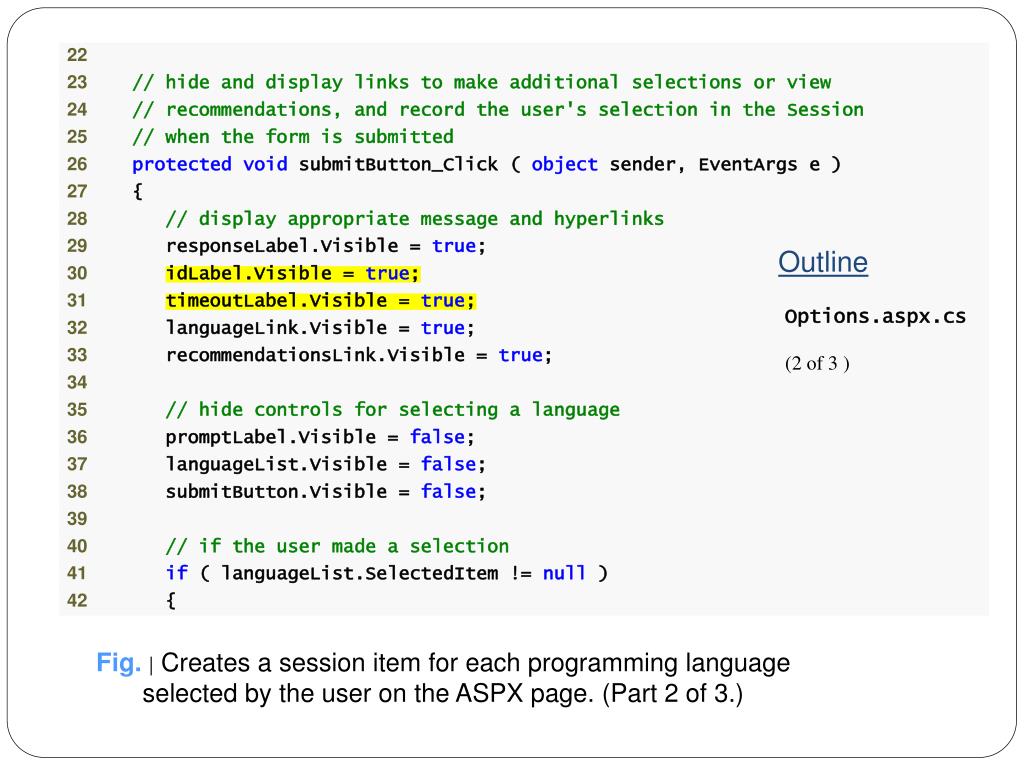Click the promptLabel.Visible = false statement

pyautogui.click(x=320, y=437)
